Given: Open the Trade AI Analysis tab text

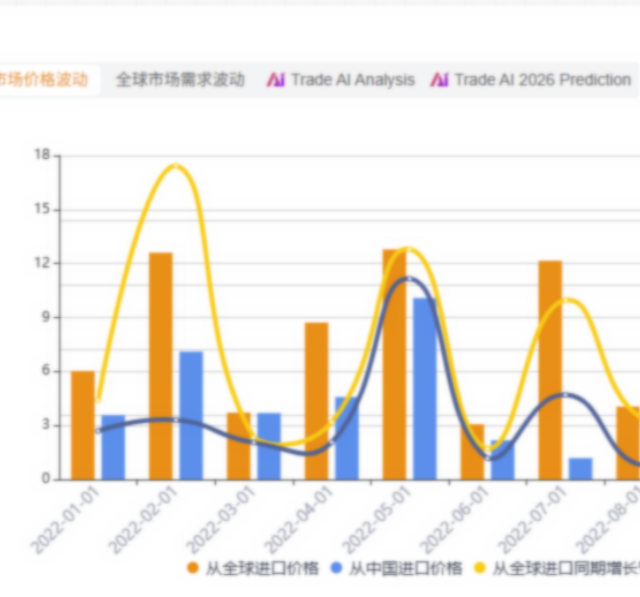Looking at the screenshot, I should tap(352, 80).
